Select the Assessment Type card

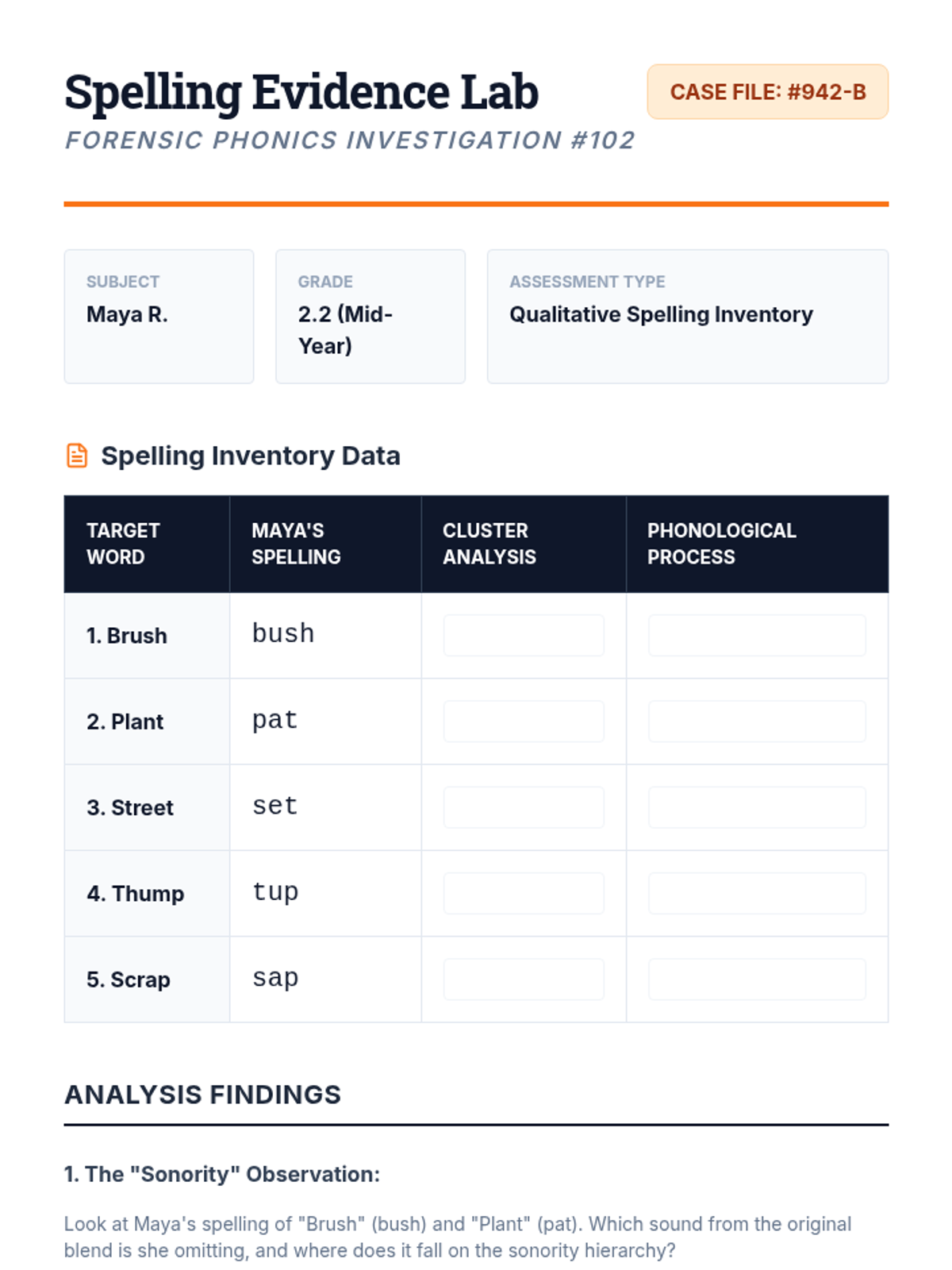687,316
